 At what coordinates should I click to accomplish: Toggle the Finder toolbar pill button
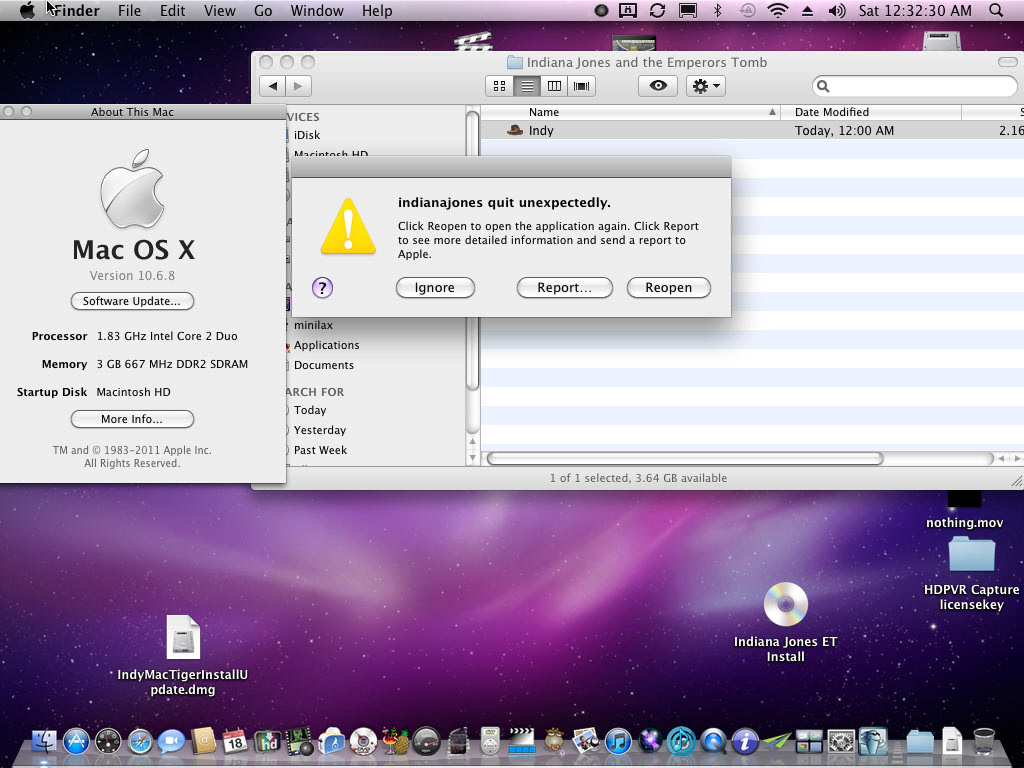point(1008,62)
